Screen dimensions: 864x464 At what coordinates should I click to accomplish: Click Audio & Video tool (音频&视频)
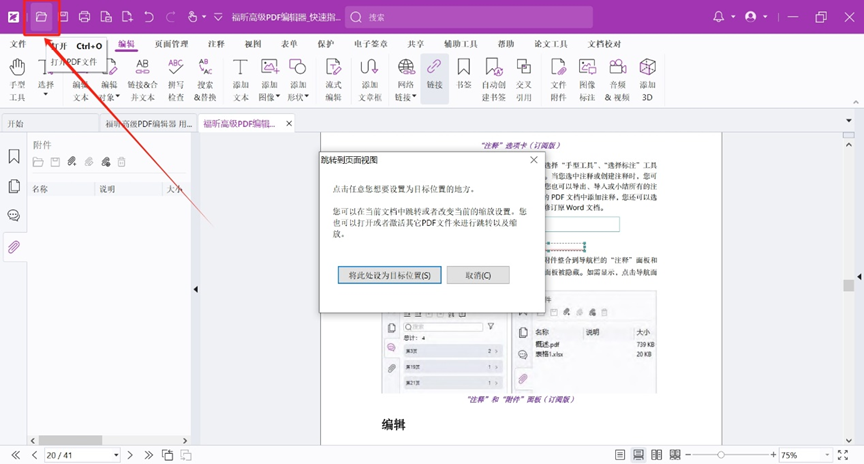pyautogui.click(x=617, y=80)
